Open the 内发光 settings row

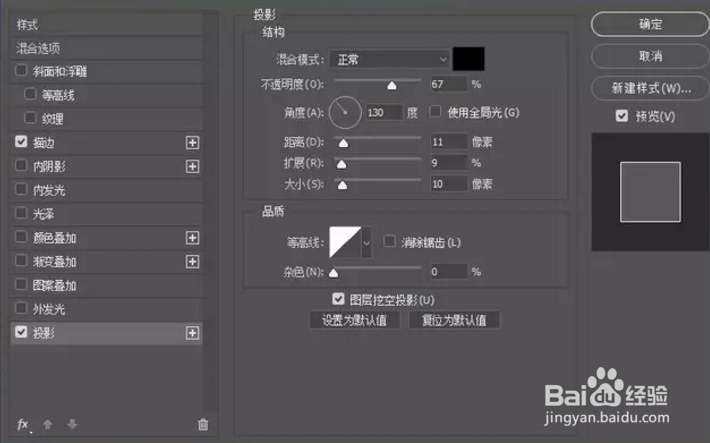pos(106,190)
